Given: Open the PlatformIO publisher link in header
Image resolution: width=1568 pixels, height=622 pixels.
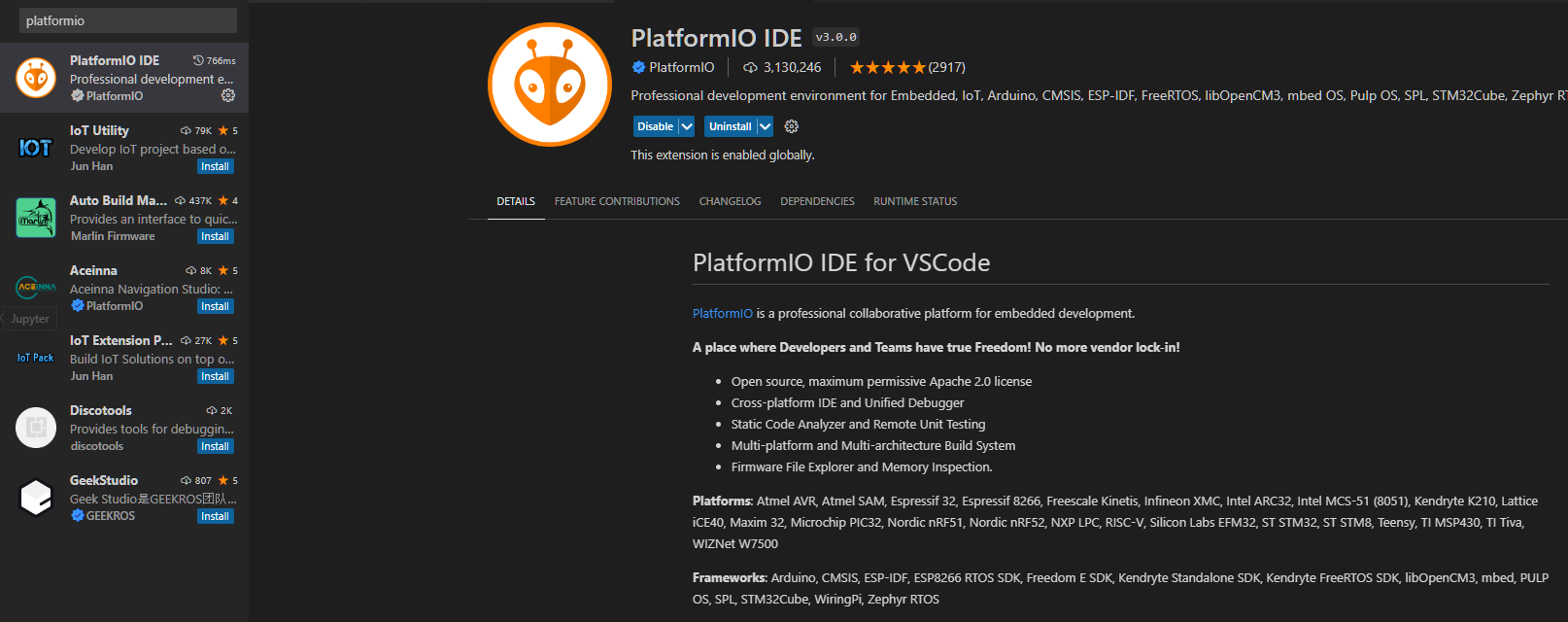Looking at the screenshot, I should 682,67.
